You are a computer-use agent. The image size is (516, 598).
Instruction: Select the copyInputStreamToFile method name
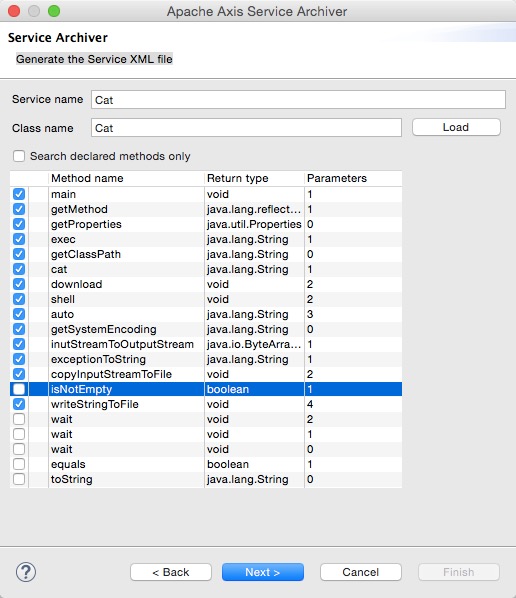111,374
